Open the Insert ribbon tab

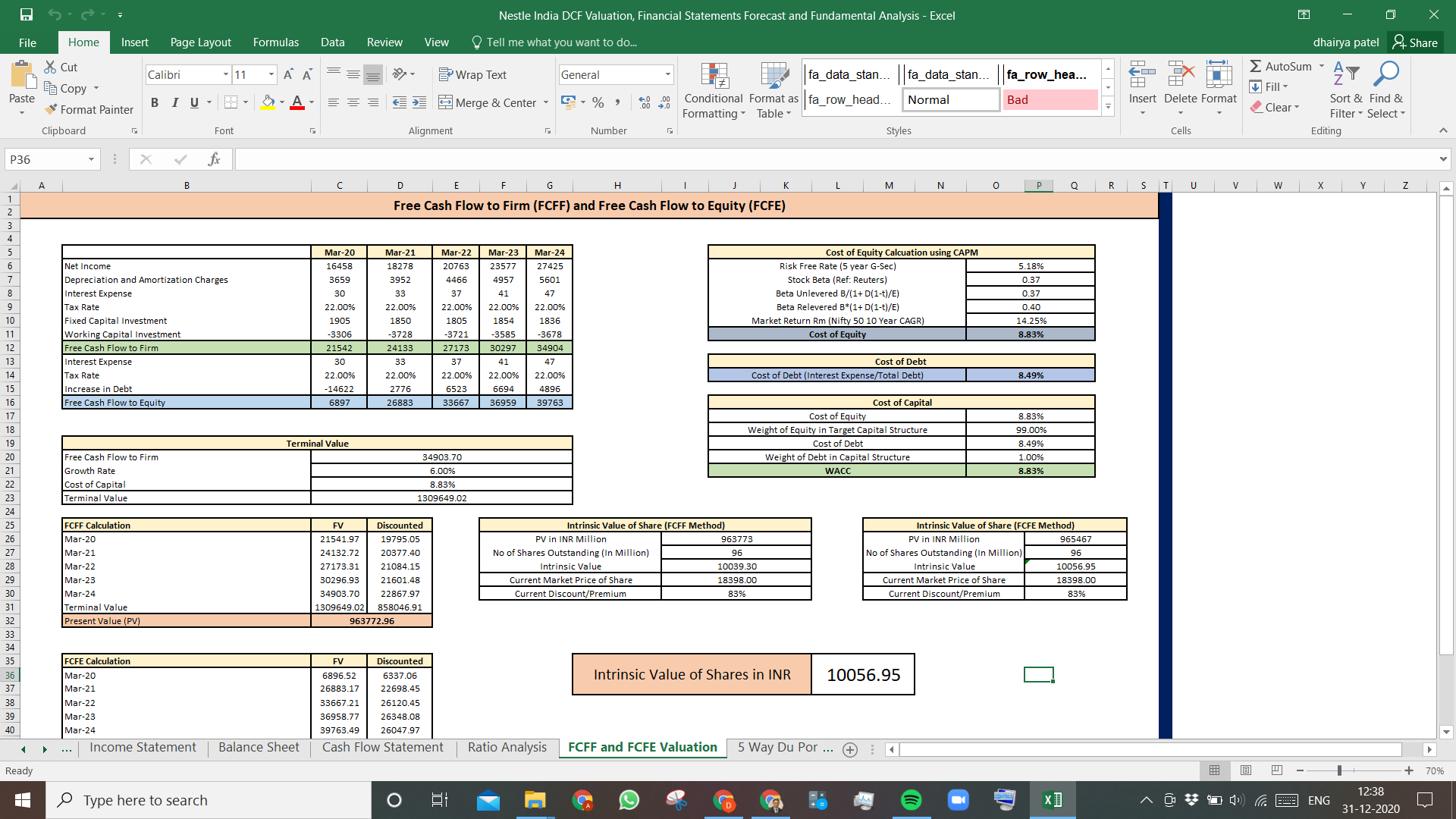134,42
